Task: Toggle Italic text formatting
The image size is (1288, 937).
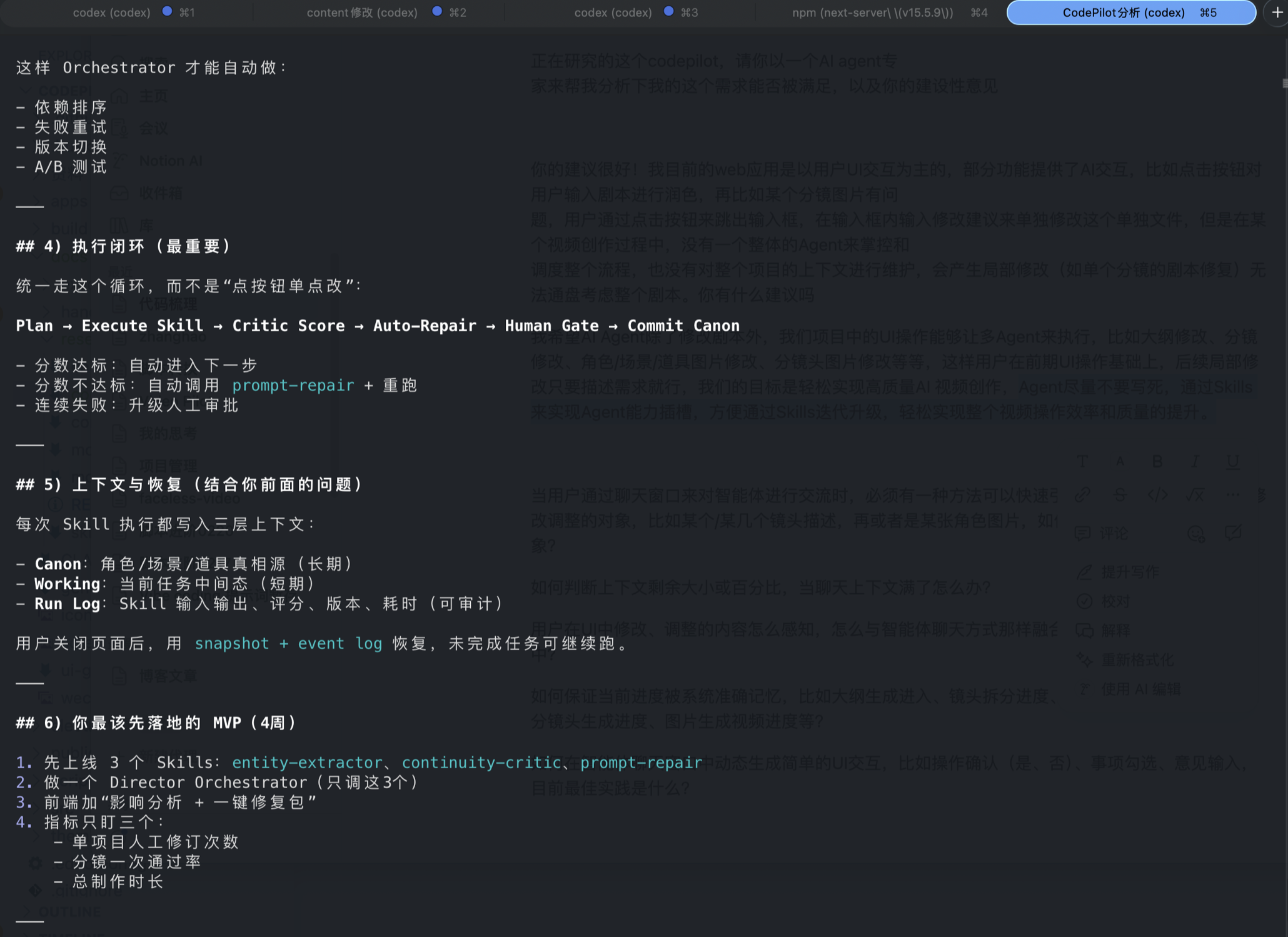Action: 1195,461
